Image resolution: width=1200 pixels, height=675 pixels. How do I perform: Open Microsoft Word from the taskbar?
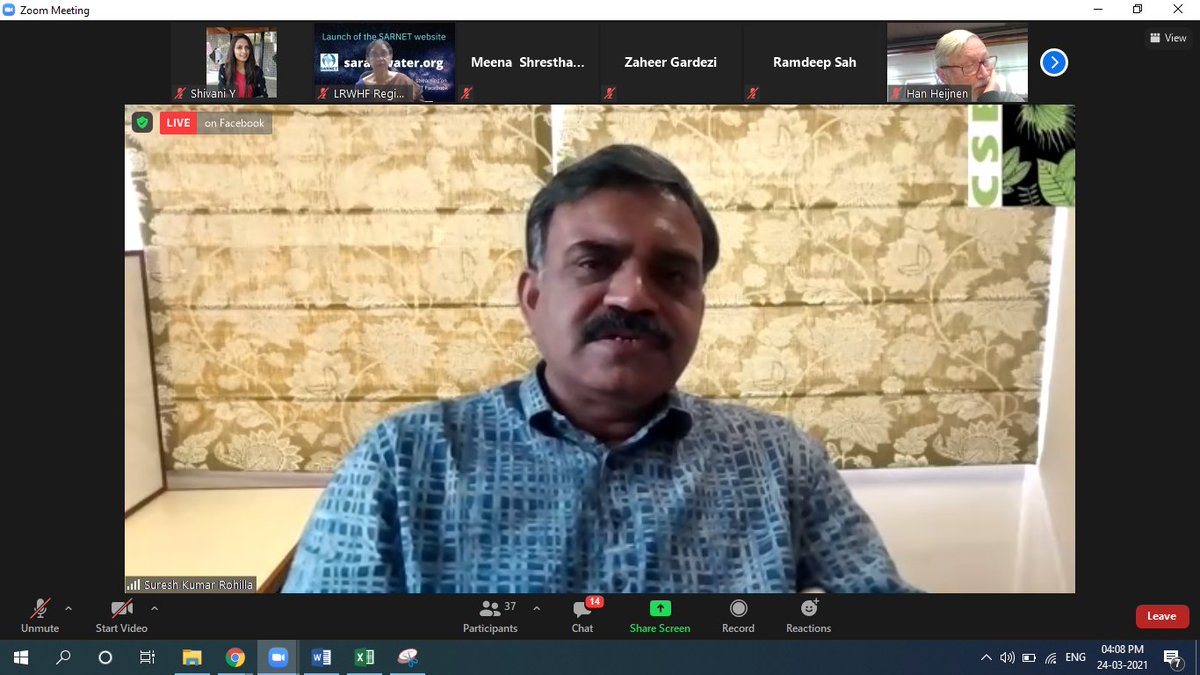(321, 657)
